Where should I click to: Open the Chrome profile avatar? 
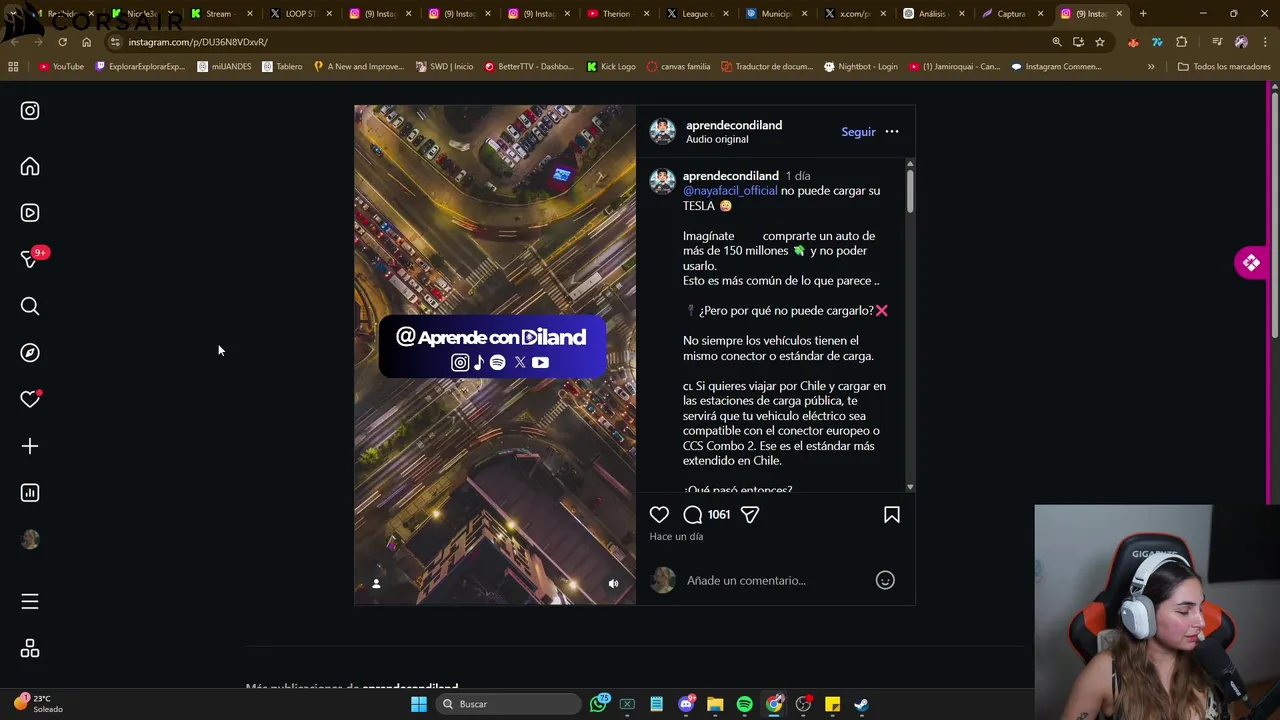point(1241,42)
